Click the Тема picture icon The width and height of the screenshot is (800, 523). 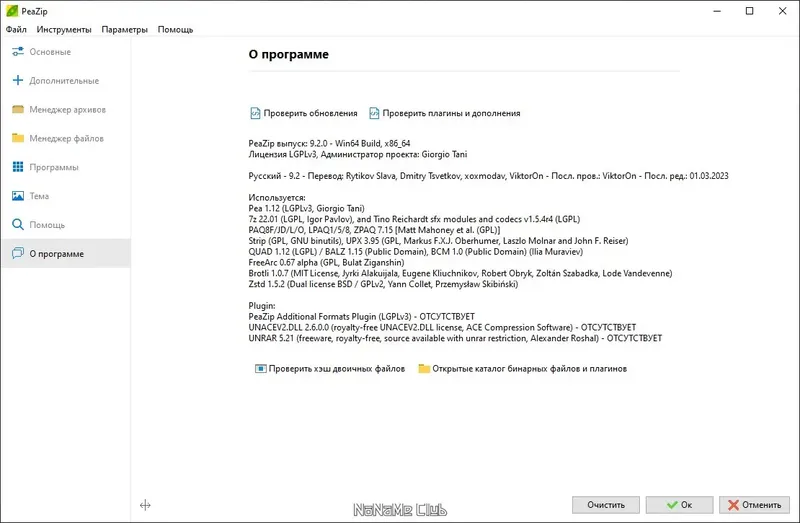tap(17, 196)
